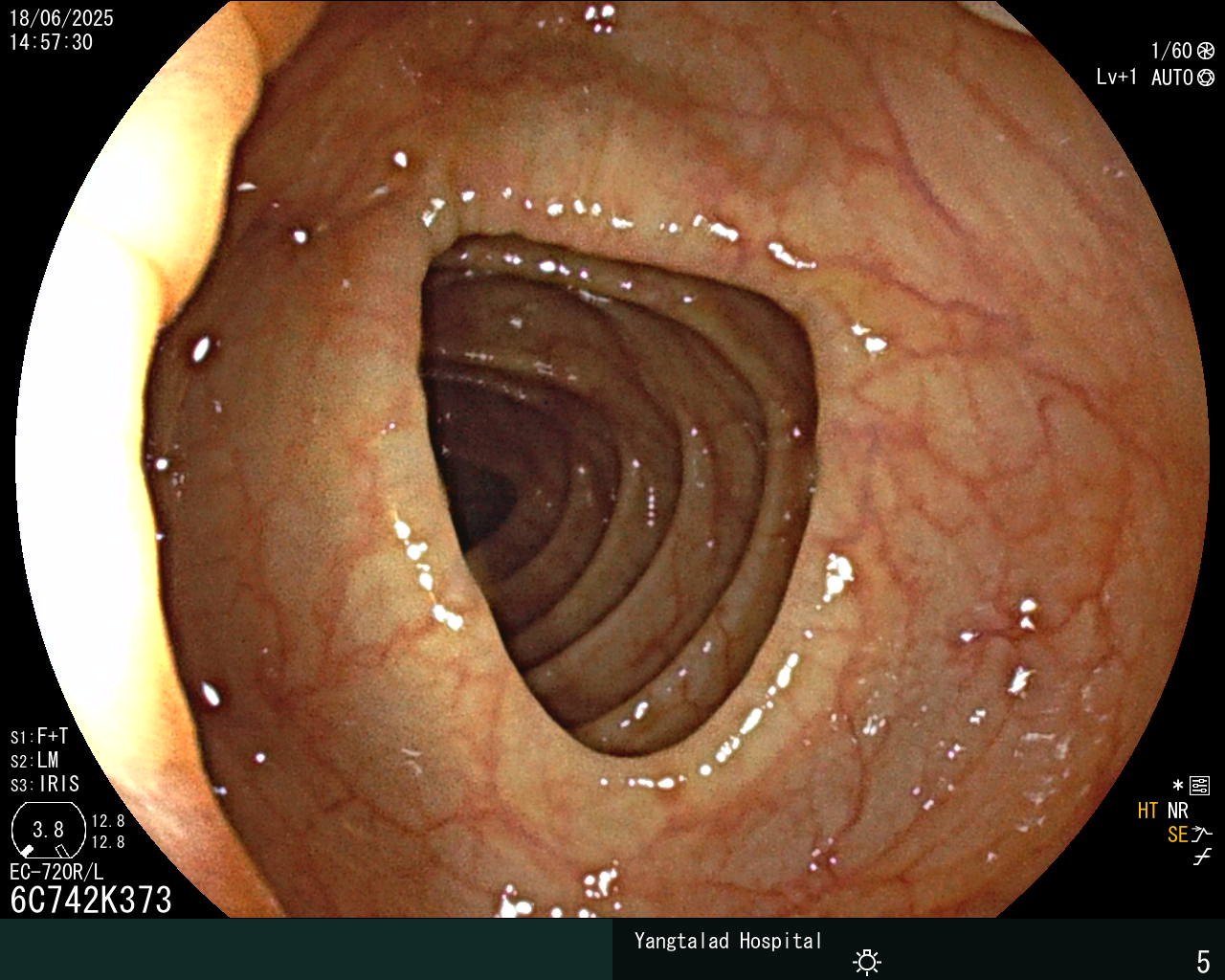Open the image settings sliders icon

(1199, 787)
